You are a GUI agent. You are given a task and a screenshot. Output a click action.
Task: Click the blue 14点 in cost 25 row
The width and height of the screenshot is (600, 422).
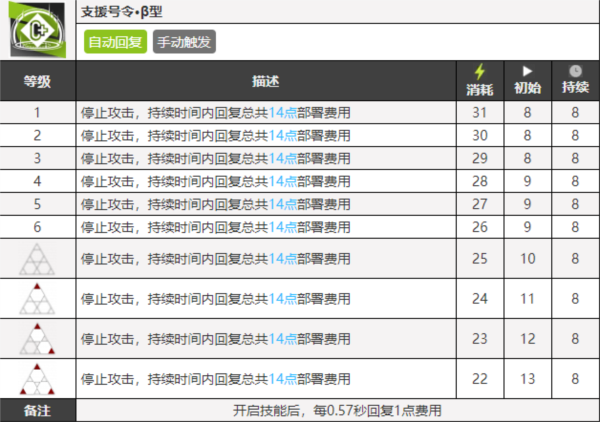(282, 259)
